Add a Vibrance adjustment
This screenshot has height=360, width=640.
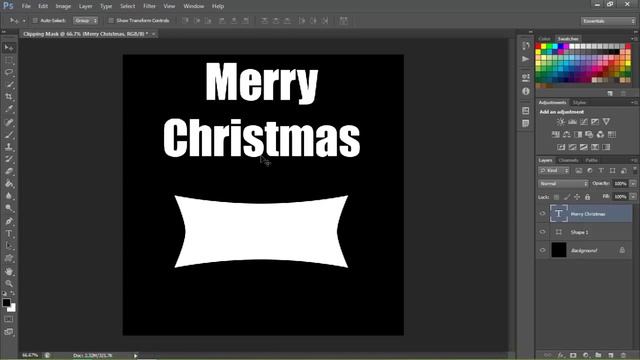(x=607, y=122)
